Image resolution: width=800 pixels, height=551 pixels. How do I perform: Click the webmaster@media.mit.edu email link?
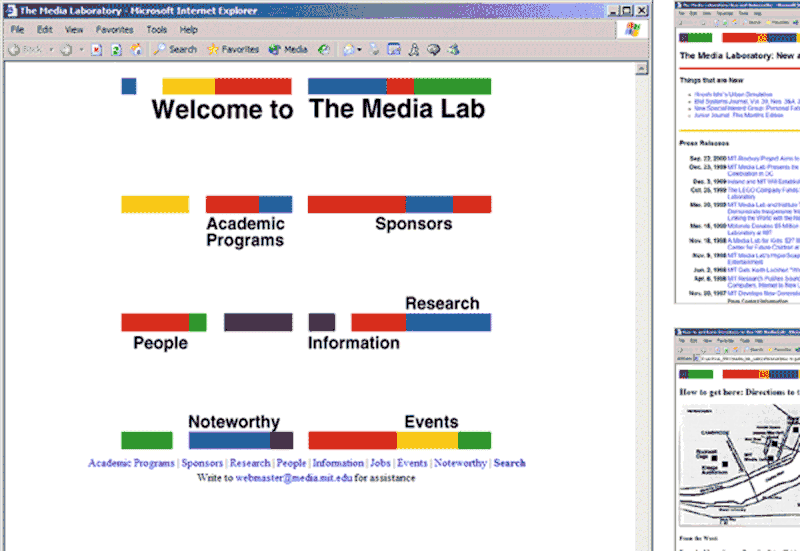pyautogui.click(x=294, y=478)
